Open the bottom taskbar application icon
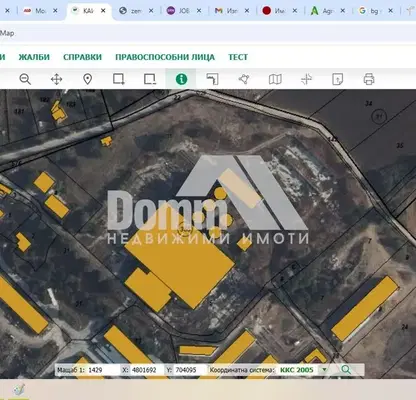This screenshot has width=416, height=400. (x=19, y=390)
